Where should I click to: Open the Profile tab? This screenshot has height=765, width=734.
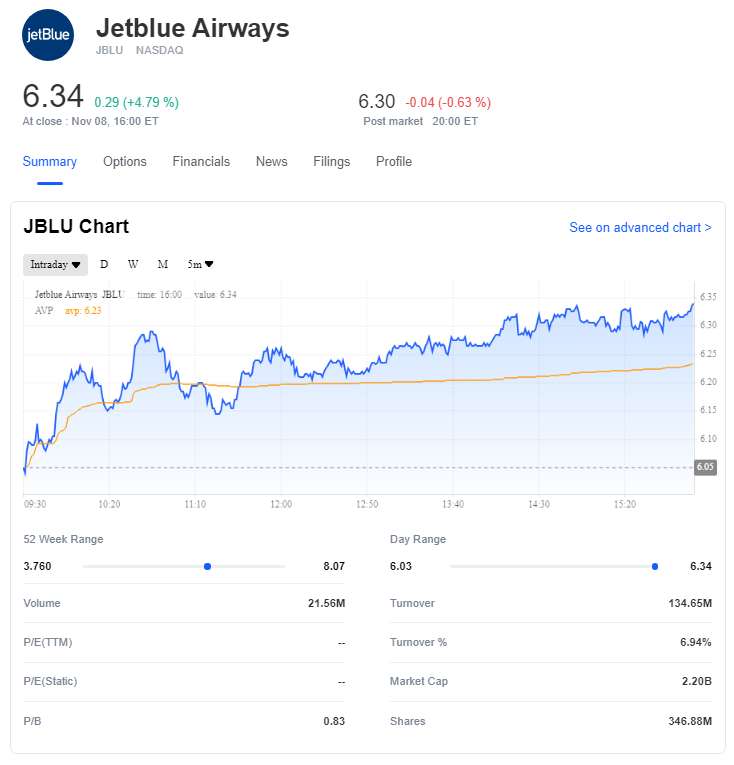(x=394, y=162)
